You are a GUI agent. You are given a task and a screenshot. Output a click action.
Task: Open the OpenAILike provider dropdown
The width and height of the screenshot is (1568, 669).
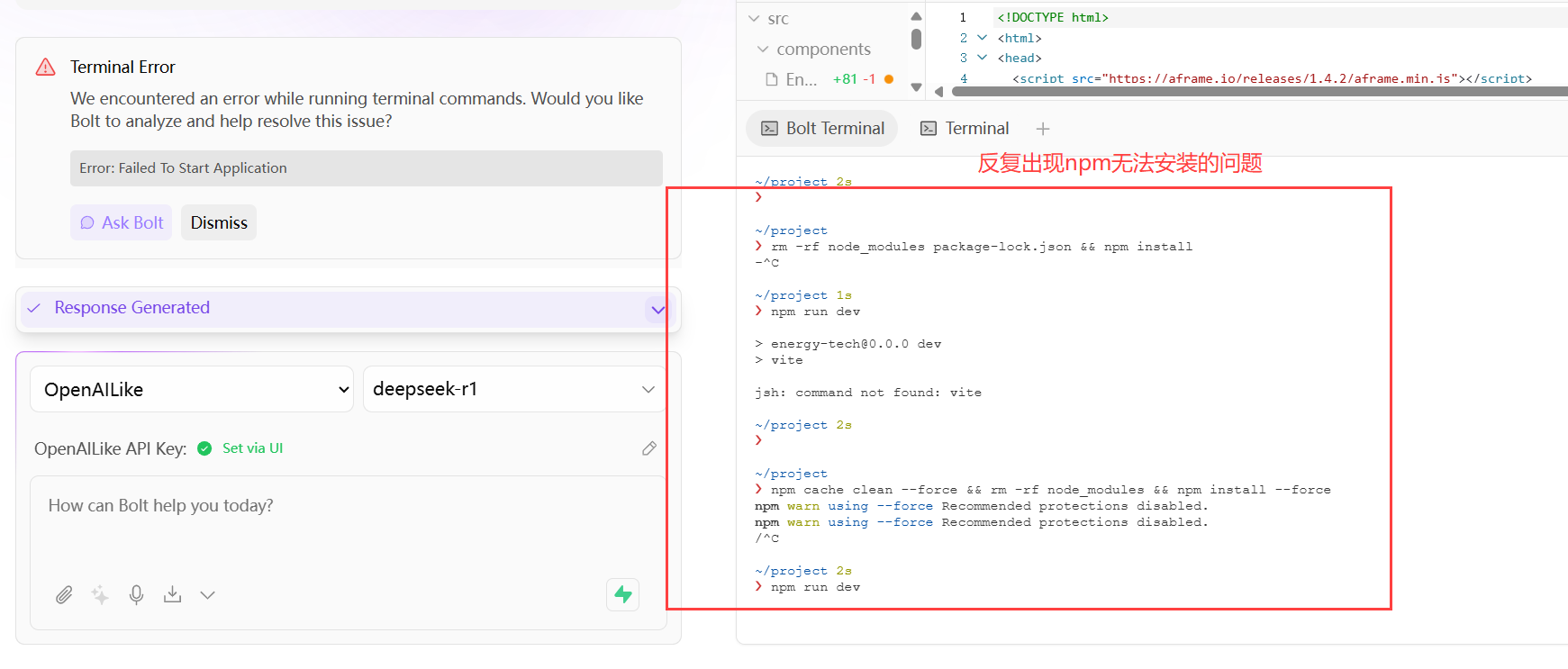tap(192, 389)
